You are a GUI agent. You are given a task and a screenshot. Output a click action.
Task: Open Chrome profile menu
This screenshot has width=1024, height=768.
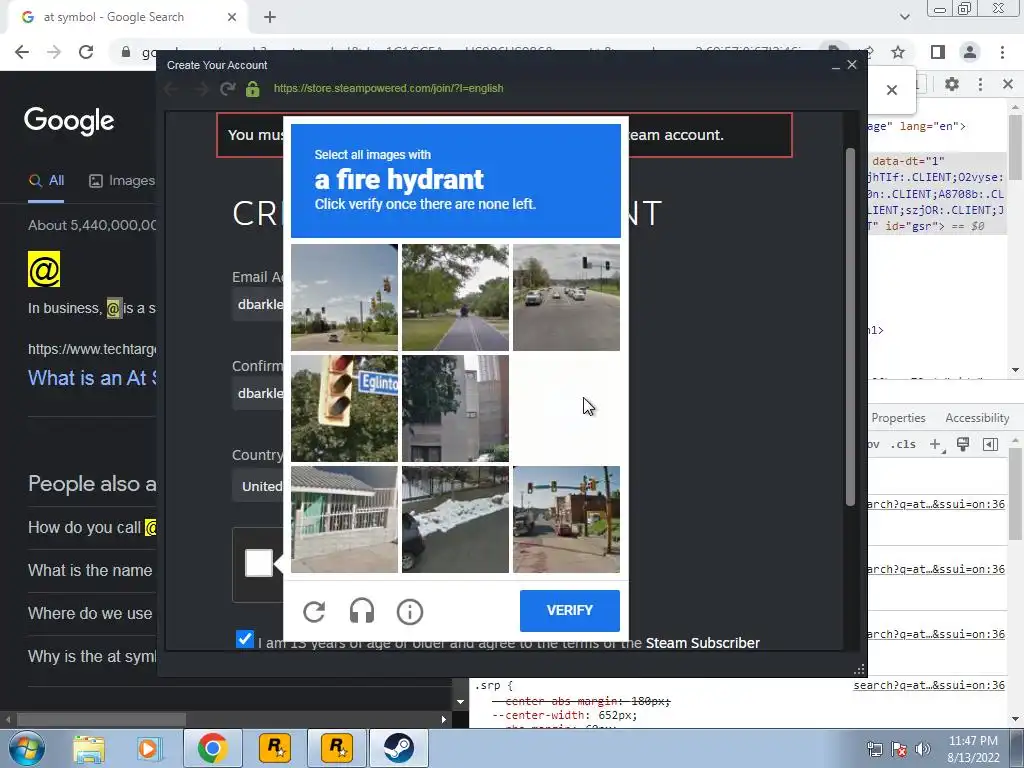[x=970, y=52]
